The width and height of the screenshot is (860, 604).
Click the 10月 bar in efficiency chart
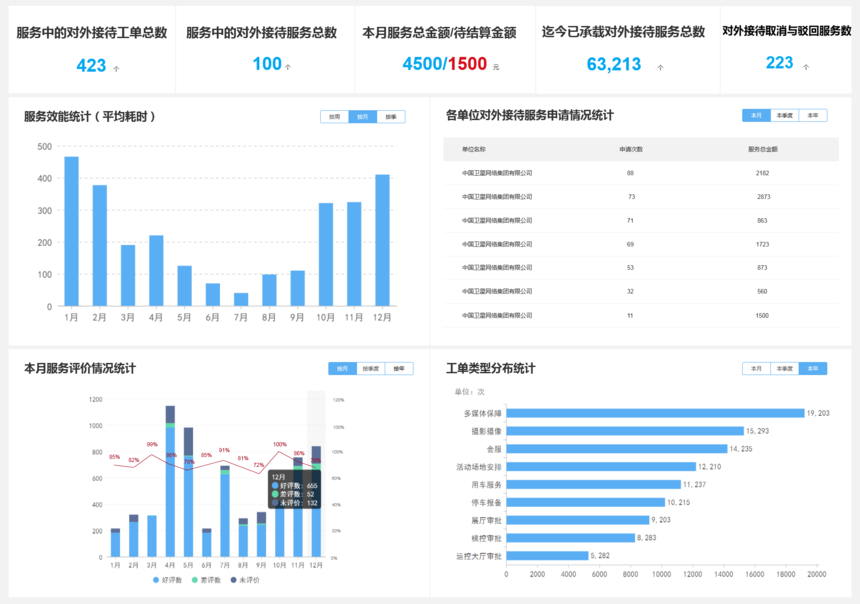[326, 255]
